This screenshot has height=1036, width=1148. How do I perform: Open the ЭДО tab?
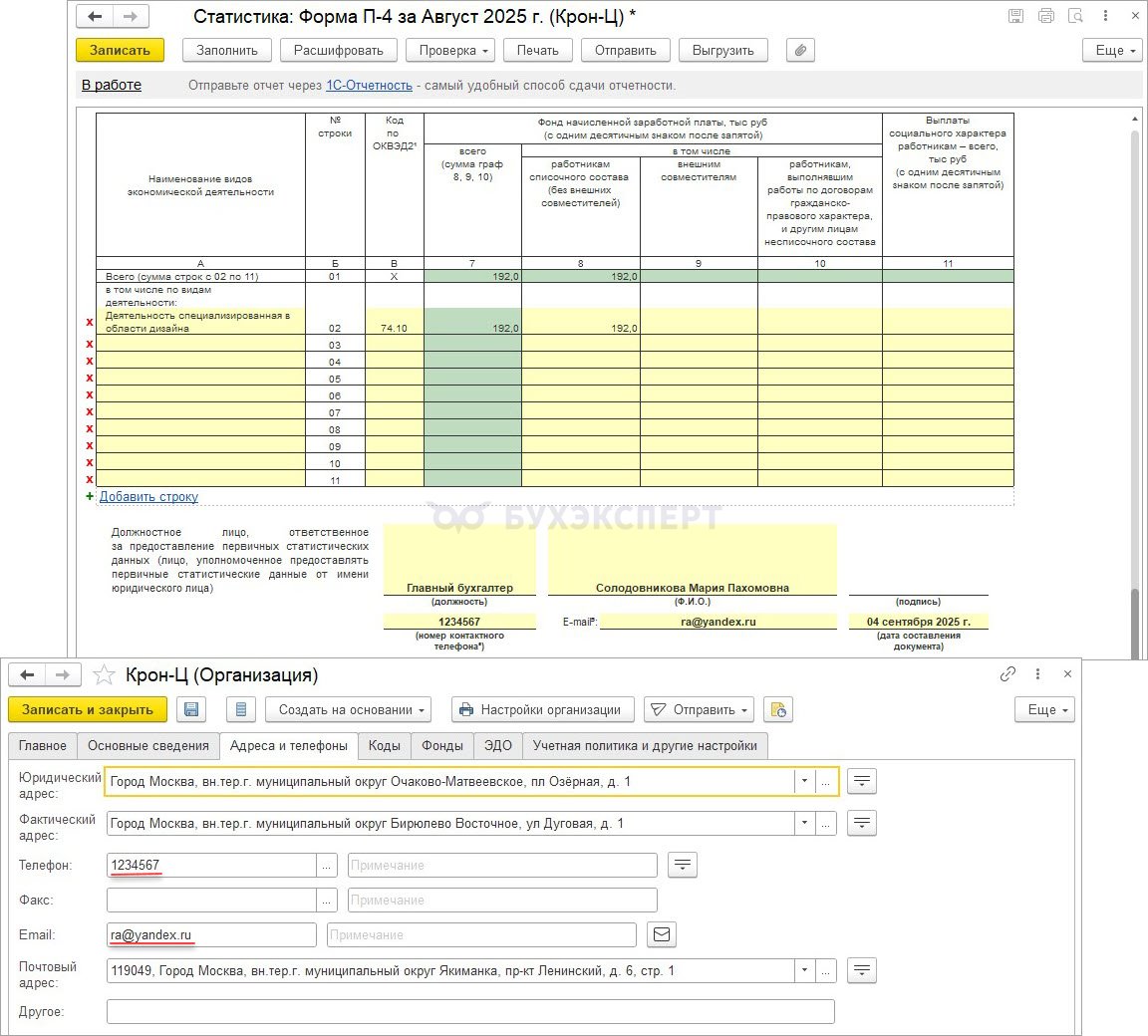click(498, 745)
